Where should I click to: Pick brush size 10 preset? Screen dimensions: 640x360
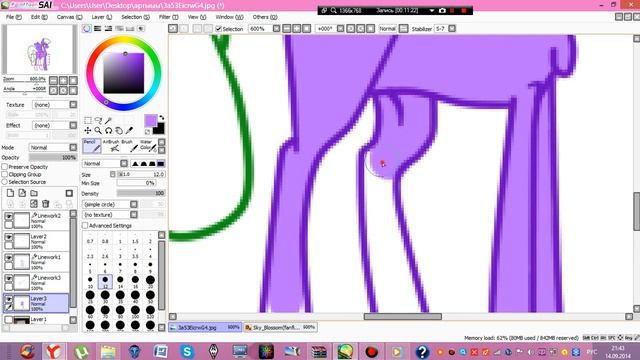(90, 282)
